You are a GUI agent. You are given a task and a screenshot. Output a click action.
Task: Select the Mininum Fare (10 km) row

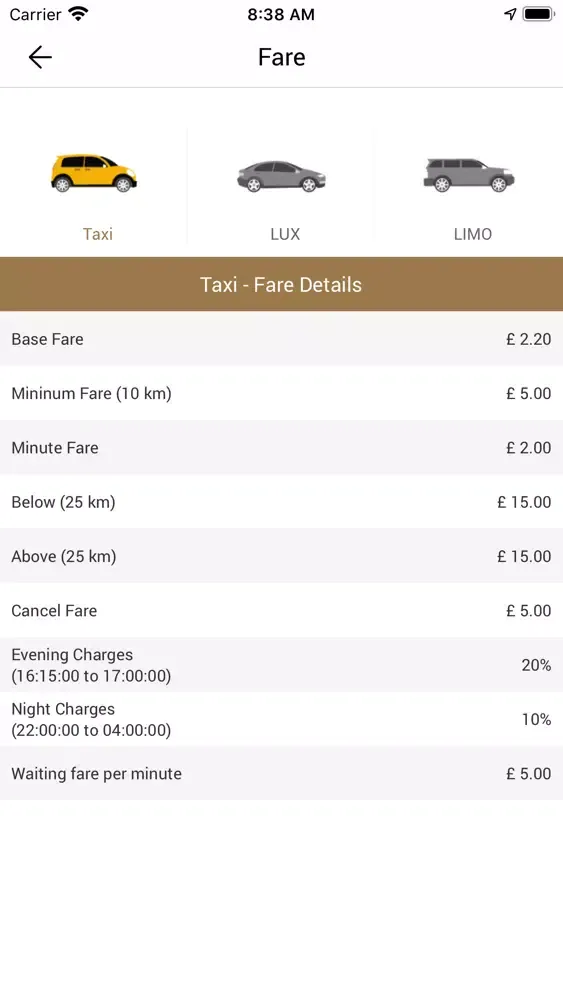coord(281,393)
